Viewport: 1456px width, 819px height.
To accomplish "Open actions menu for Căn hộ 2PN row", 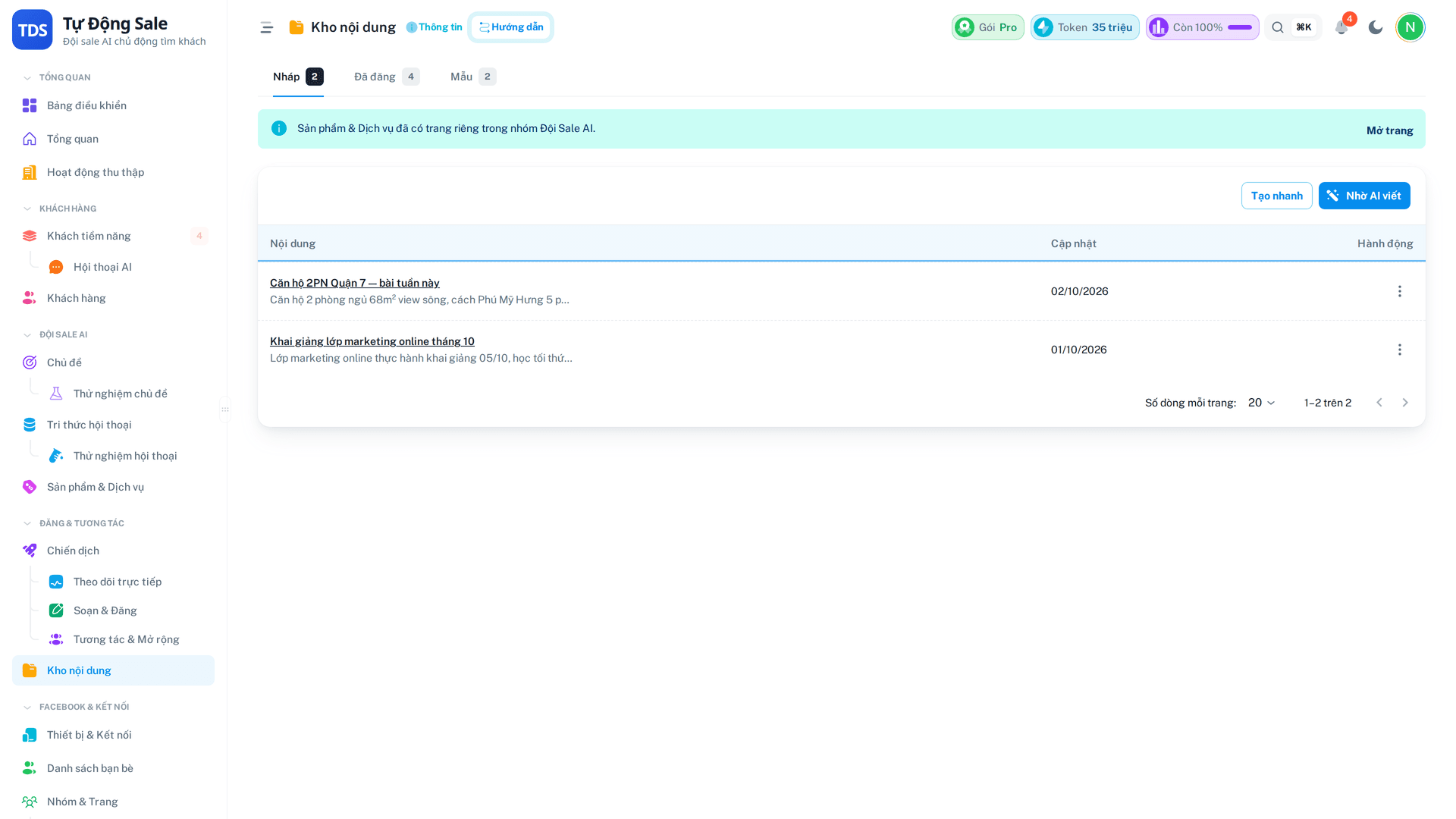I will 1399,291.
